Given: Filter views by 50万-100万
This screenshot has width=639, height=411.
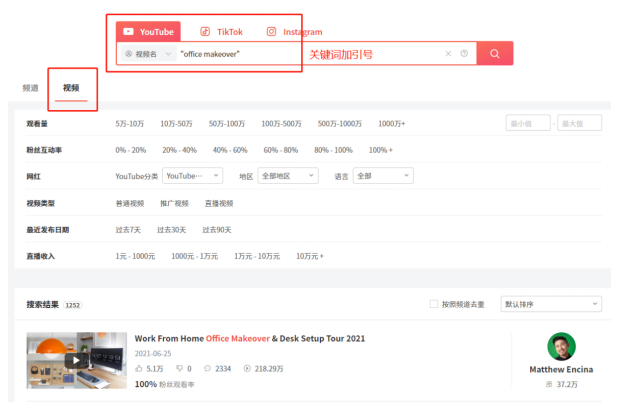Looking at the screenshot, I should coord(227,123).
